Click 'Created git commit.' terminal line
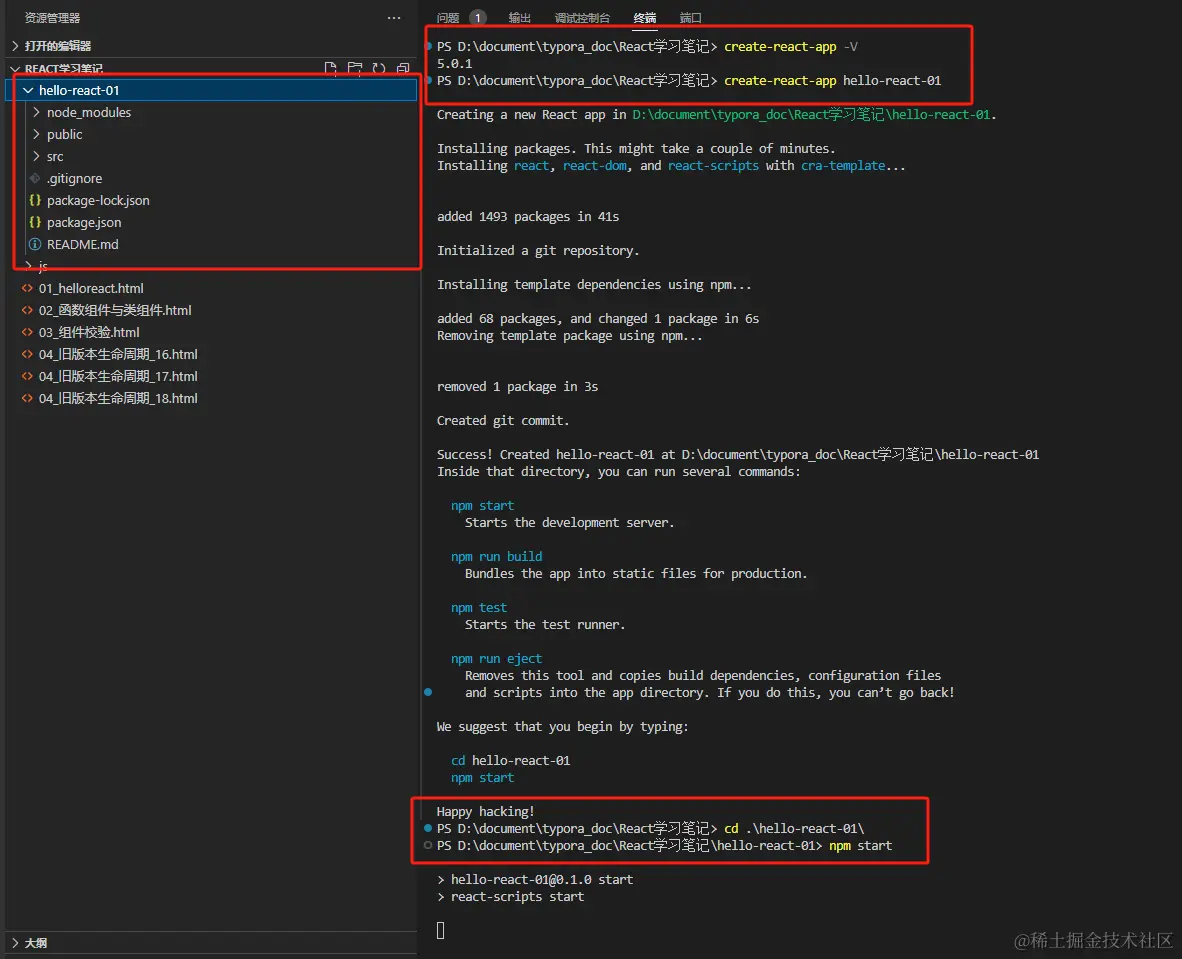This screenshot has height=959, width=1182. click(503, 421)
